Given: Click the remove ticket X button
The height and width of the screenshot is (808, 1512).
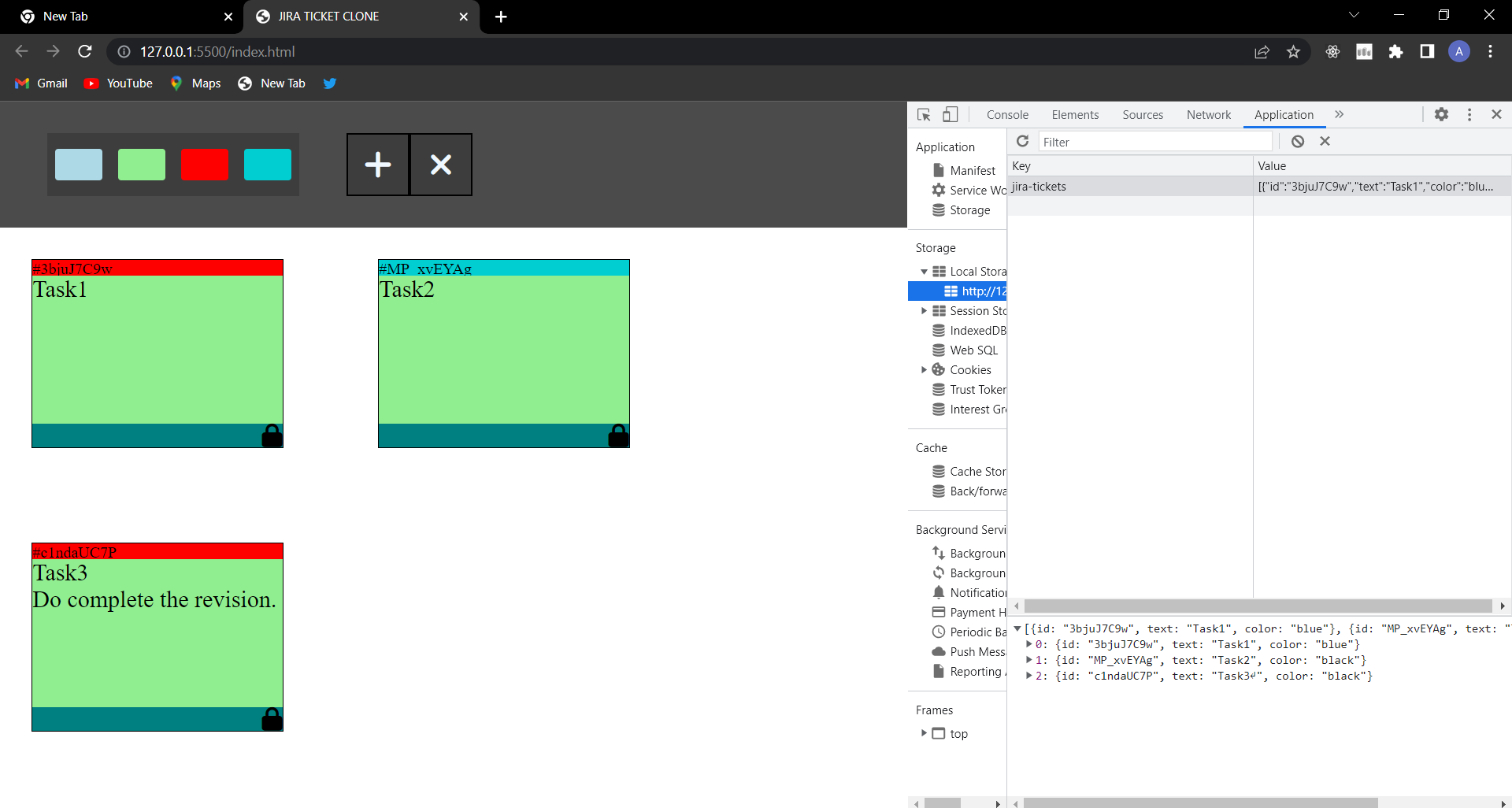Looking at the screenshot, I should tap(441, 165).
